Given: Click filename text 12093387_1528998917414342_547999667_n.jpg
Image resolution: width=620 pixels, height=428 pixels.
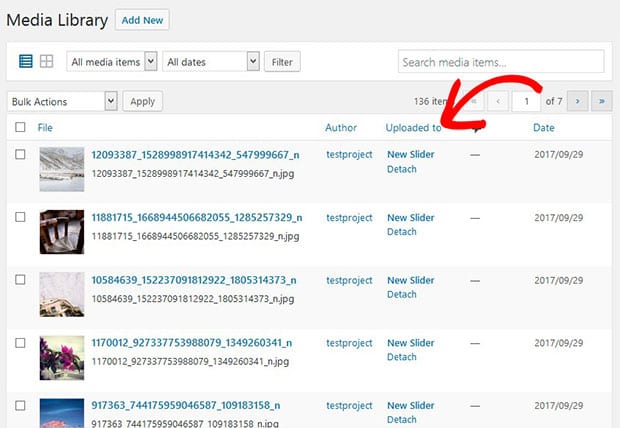Looking at the screenshot, I should pos(193,174).
